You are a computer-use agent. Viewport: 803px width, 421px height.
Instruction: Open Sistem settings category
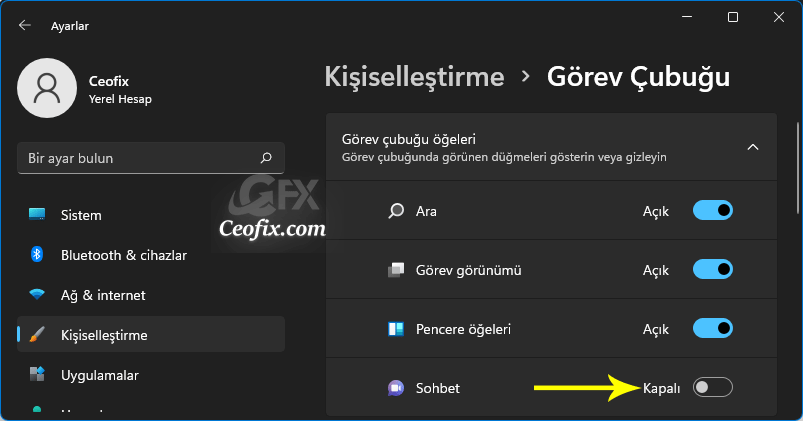(x=151, y=215)
